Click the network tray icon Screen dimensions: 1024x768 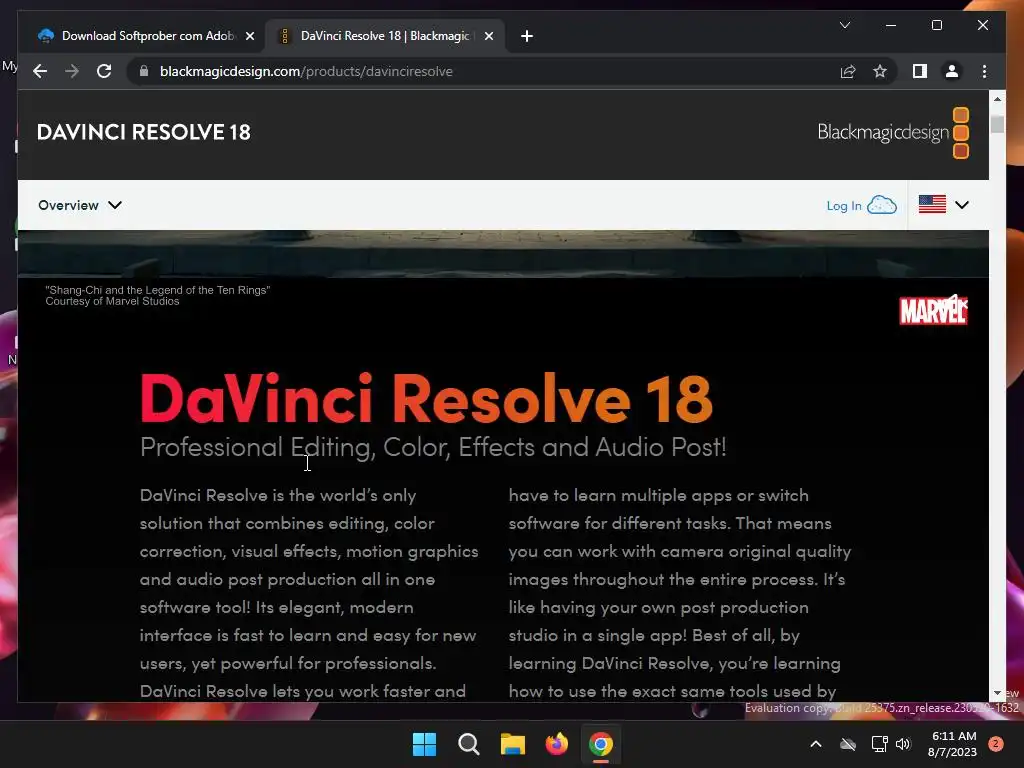click(879, 744)
